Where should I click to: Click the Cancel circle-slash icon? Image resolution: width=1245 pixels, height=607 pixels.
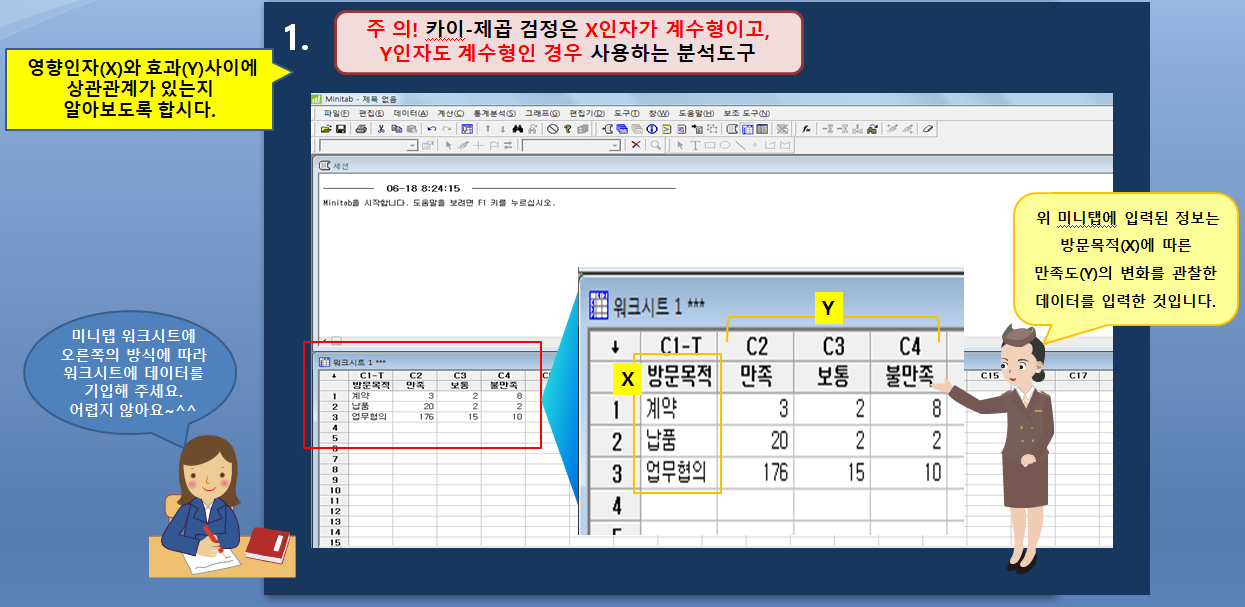point(553,129)
